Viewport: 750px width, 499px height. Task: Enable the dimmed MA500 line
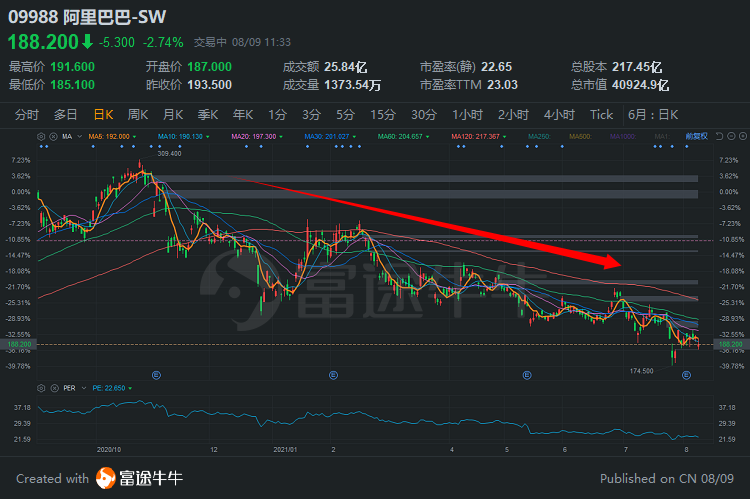click(580, 136)
